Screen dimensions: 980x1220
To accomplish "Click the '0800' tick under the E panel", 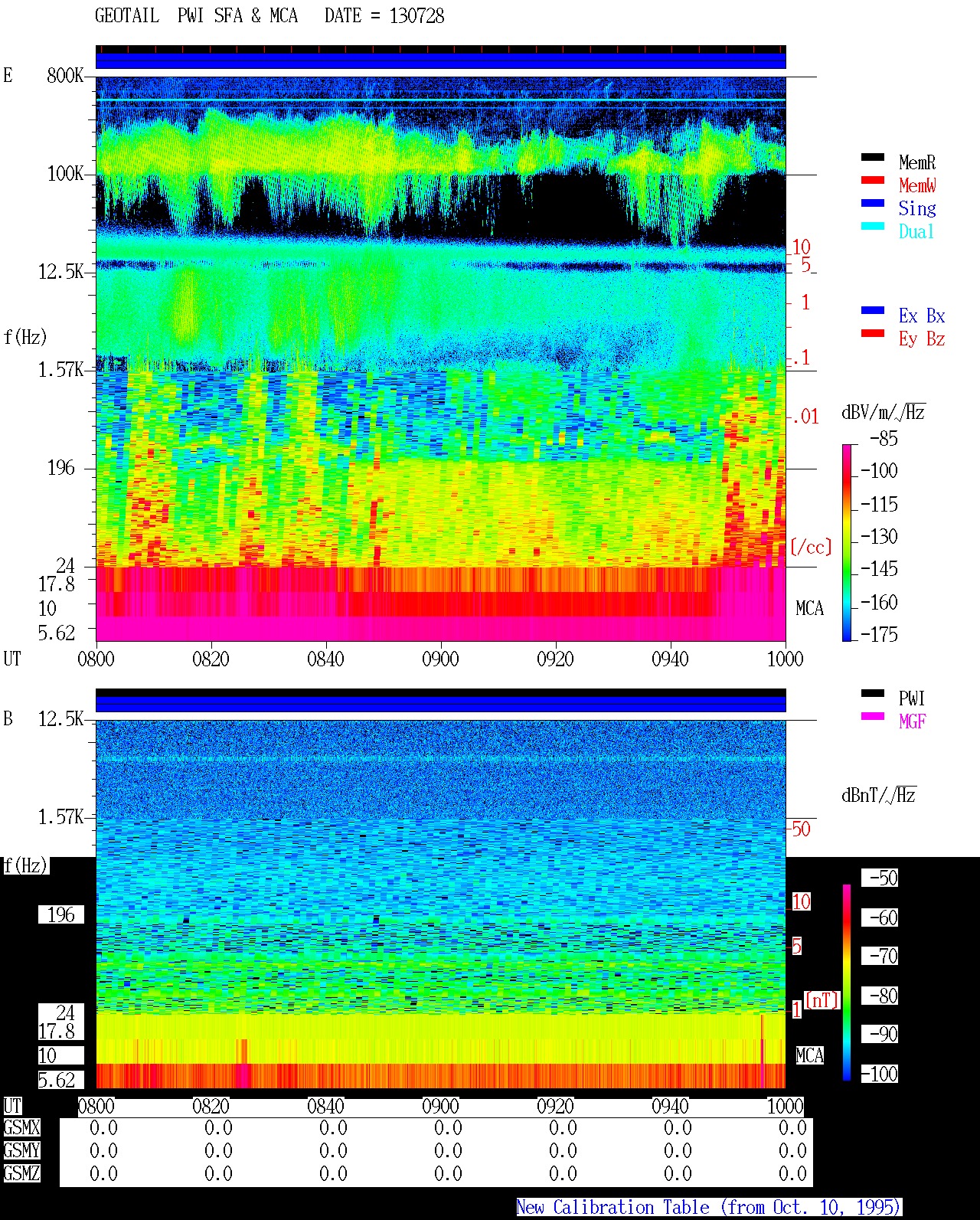I will (96, 659).
